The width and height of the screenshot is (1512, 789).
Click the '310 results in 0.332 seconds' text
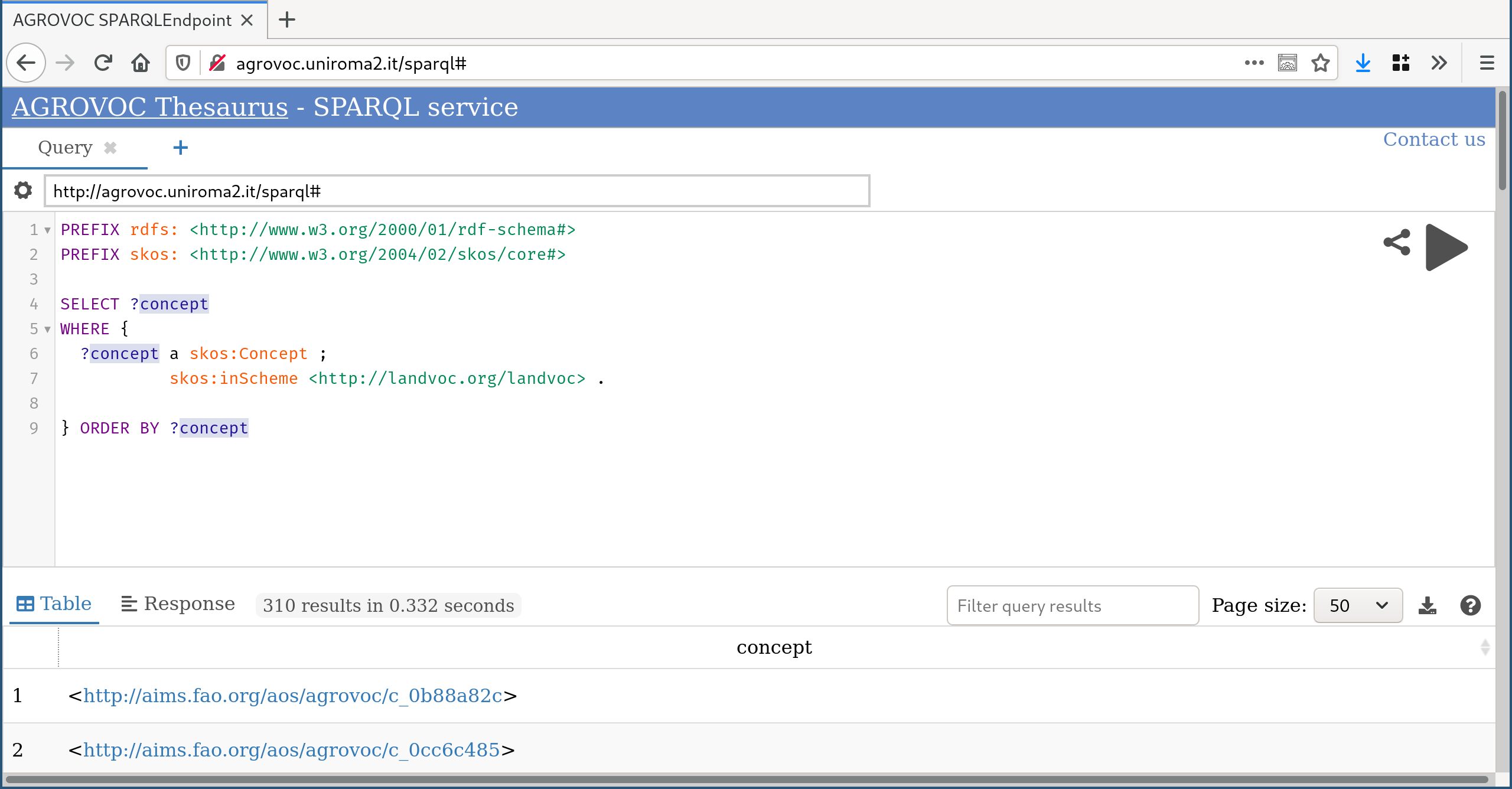[389, 605]
